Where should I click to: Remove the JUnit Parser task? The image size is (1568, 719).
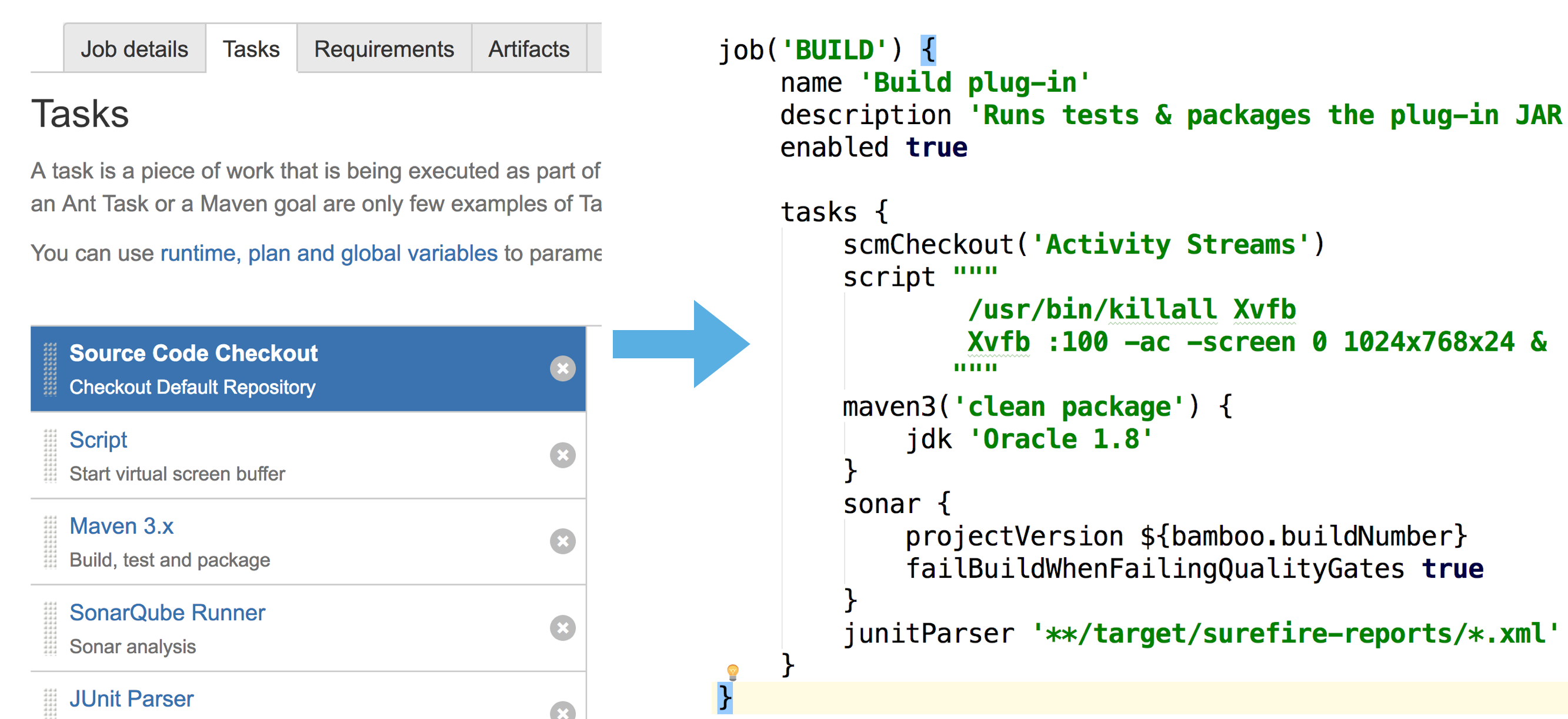pos(562,711)
